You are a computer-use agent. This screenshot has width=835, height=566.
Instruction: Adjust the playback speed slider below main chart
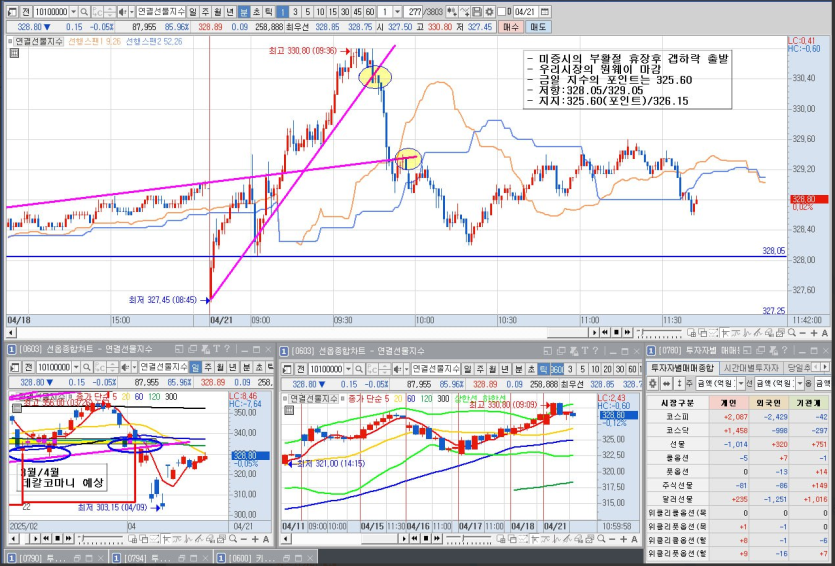(x=659, y=333)
